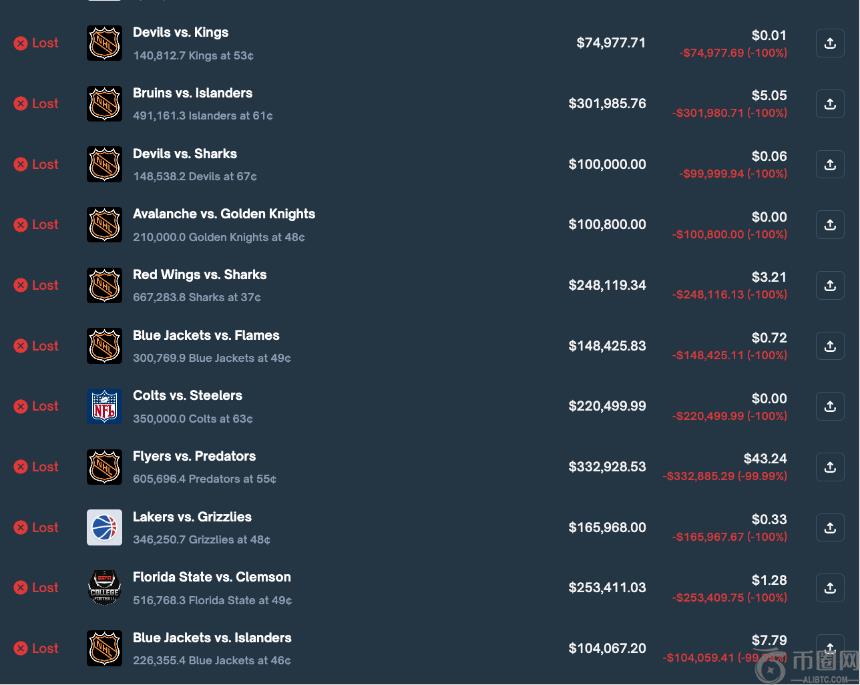860x685 pixels.
Task: Open the Flyers vs. Predators market
Action: (194, 456)
